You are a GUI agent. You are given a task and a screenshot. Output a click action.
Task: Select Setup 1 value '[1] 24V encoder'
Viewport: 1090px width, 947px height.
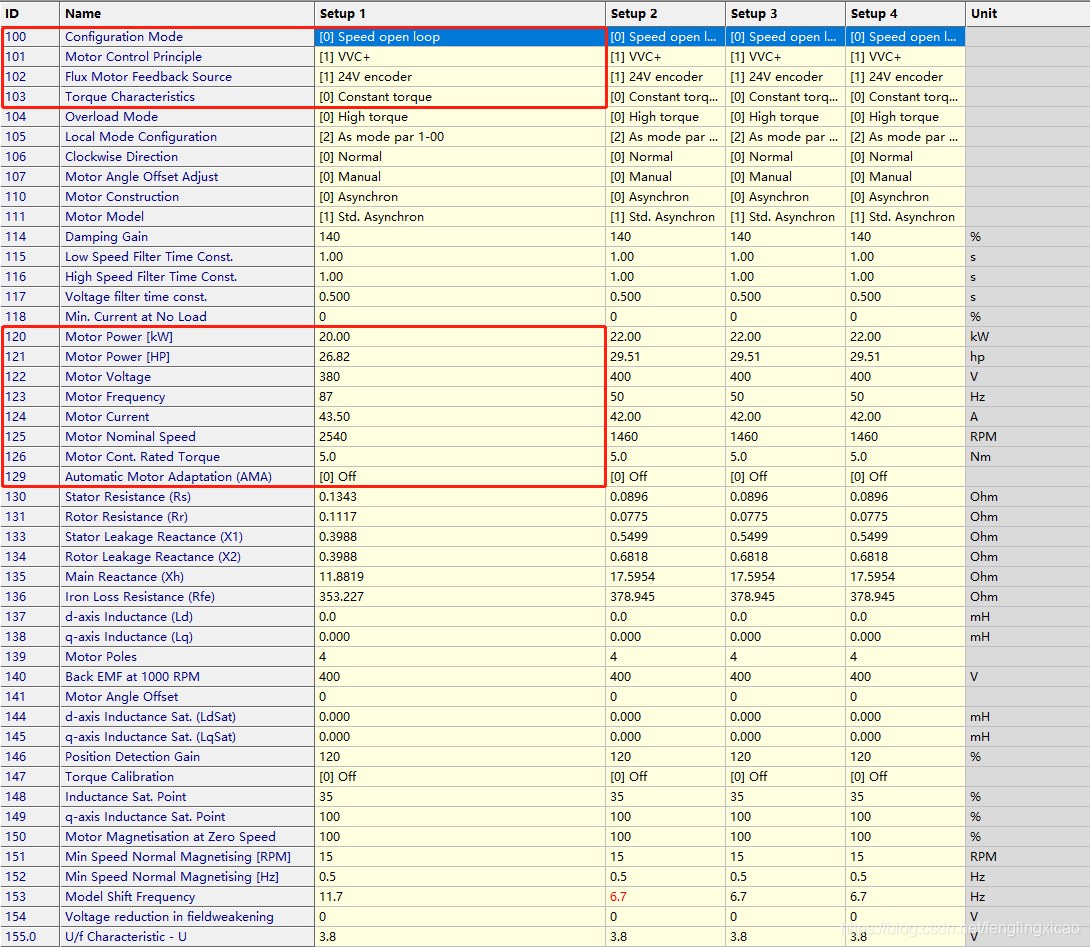pyautogui.click(x=459, y=77)
